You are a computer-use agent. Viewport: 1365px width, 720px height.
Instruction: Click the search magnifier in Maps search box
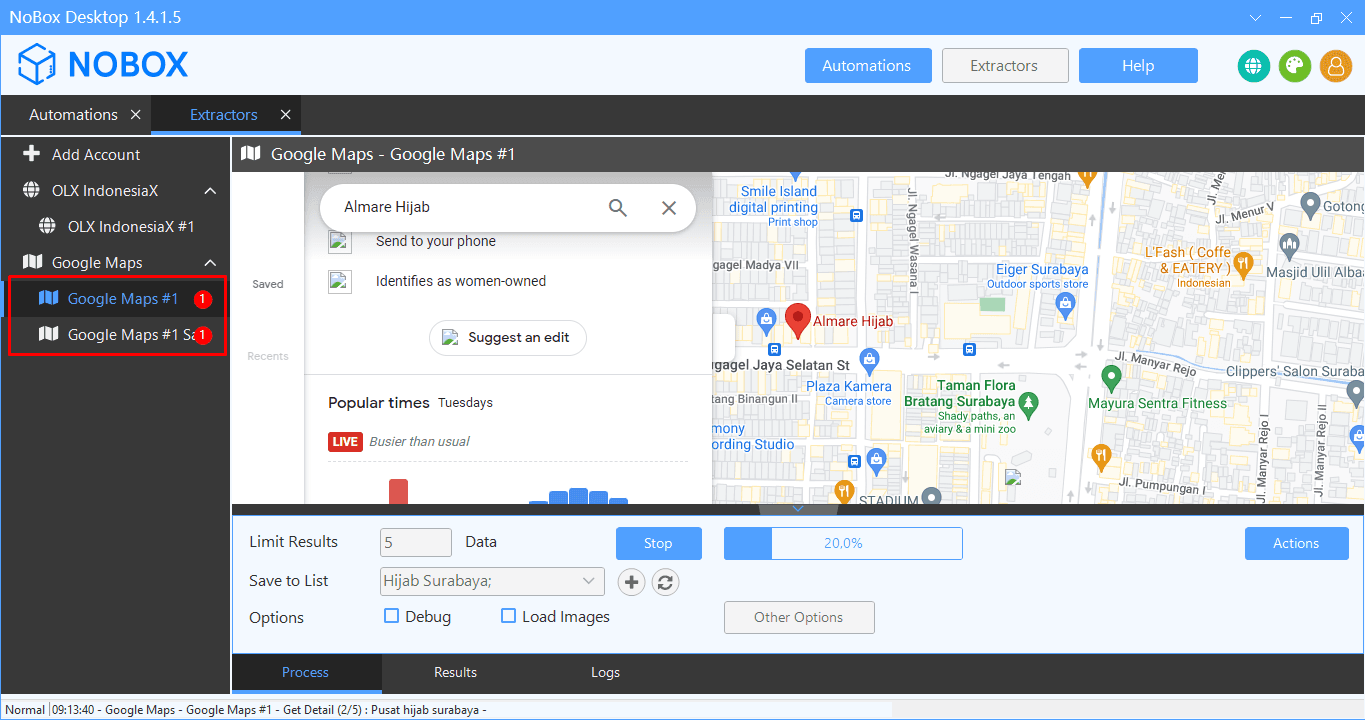click(618, 207)
